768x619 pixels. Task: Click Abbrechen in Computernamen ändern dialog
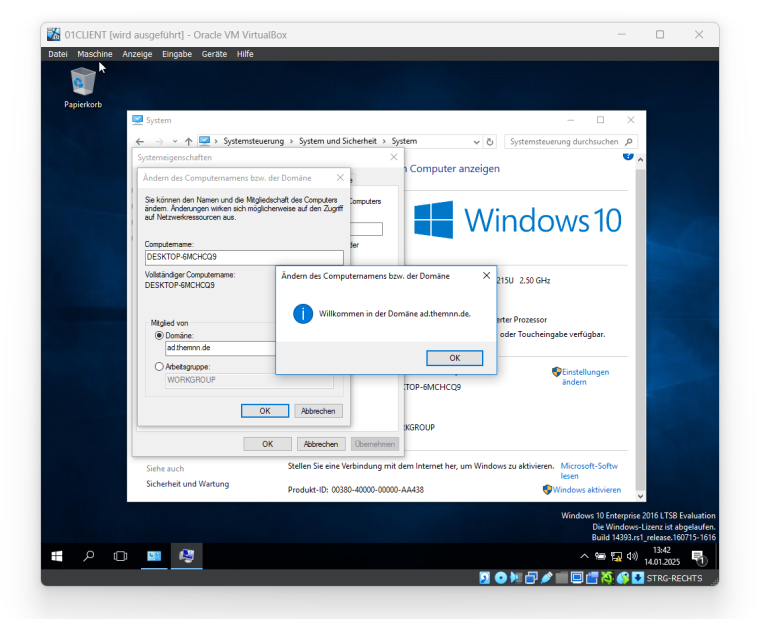pos(318,411)
